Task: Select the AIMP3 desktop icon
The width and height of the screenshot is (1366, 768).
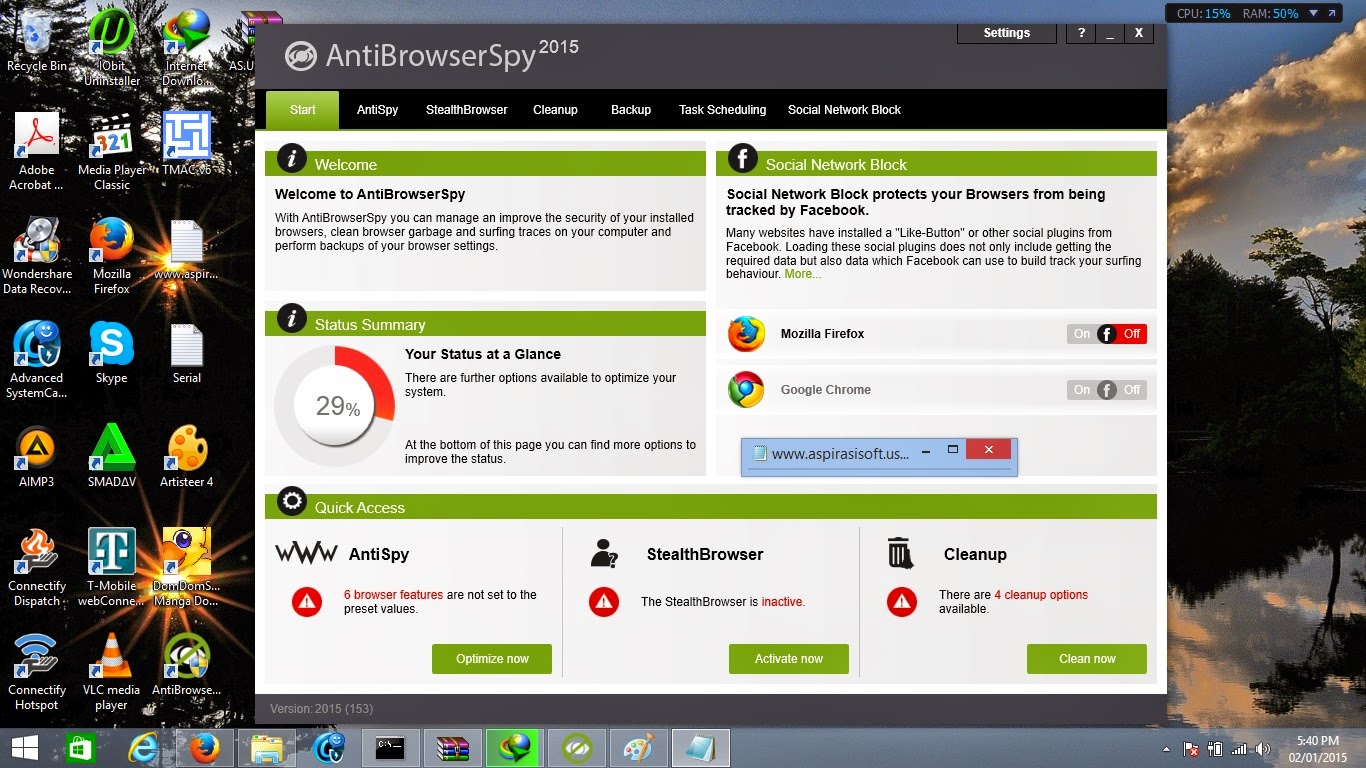Action: (x=37, y=456)
